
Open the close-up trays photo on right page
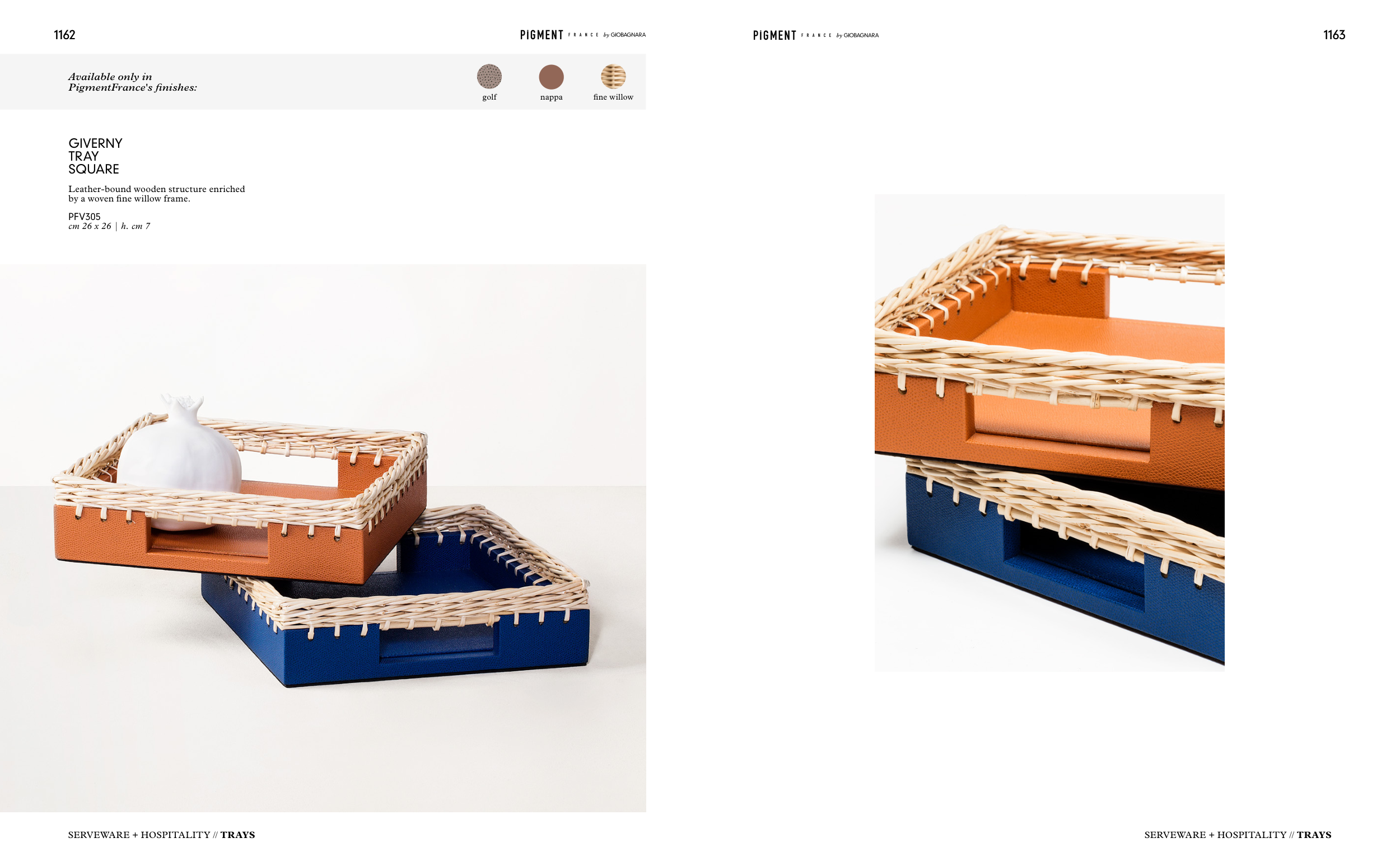coord(1049,433)
